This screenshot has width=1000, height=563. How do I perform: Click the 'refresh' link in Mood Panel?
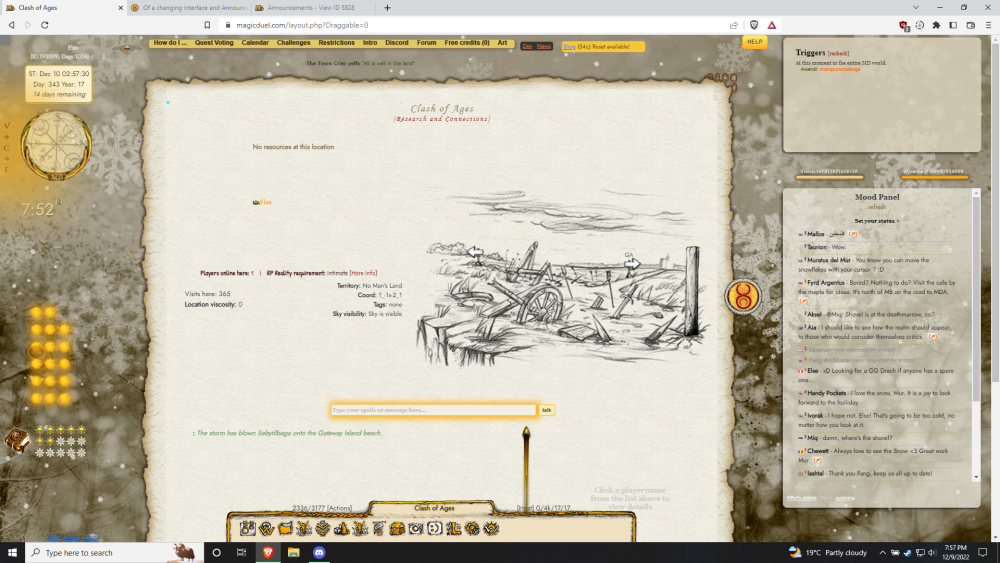tap(877, 207)
